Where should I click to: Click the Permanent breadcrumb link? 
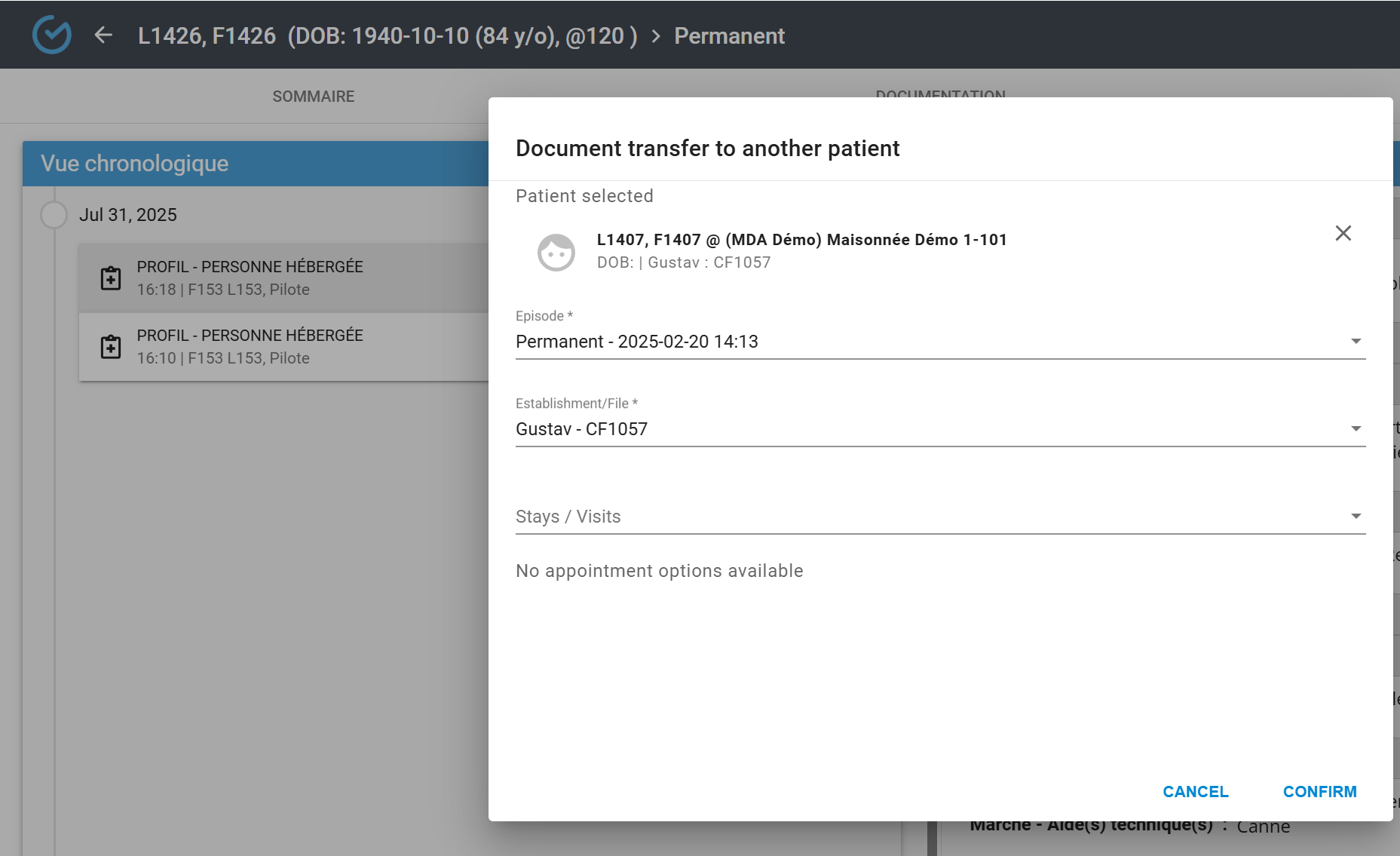point(729,36)
